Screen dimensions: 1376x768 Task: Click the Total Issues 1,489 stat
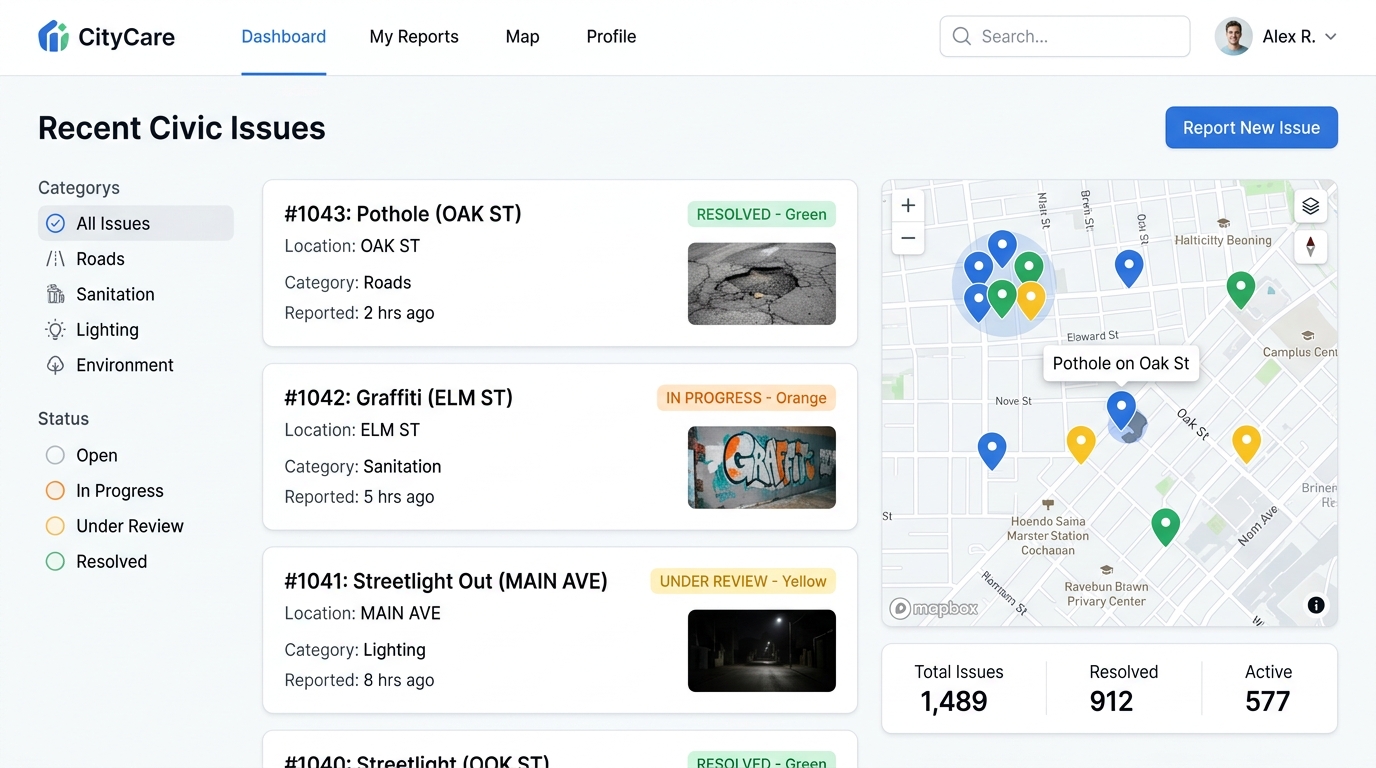pos(959,688)
